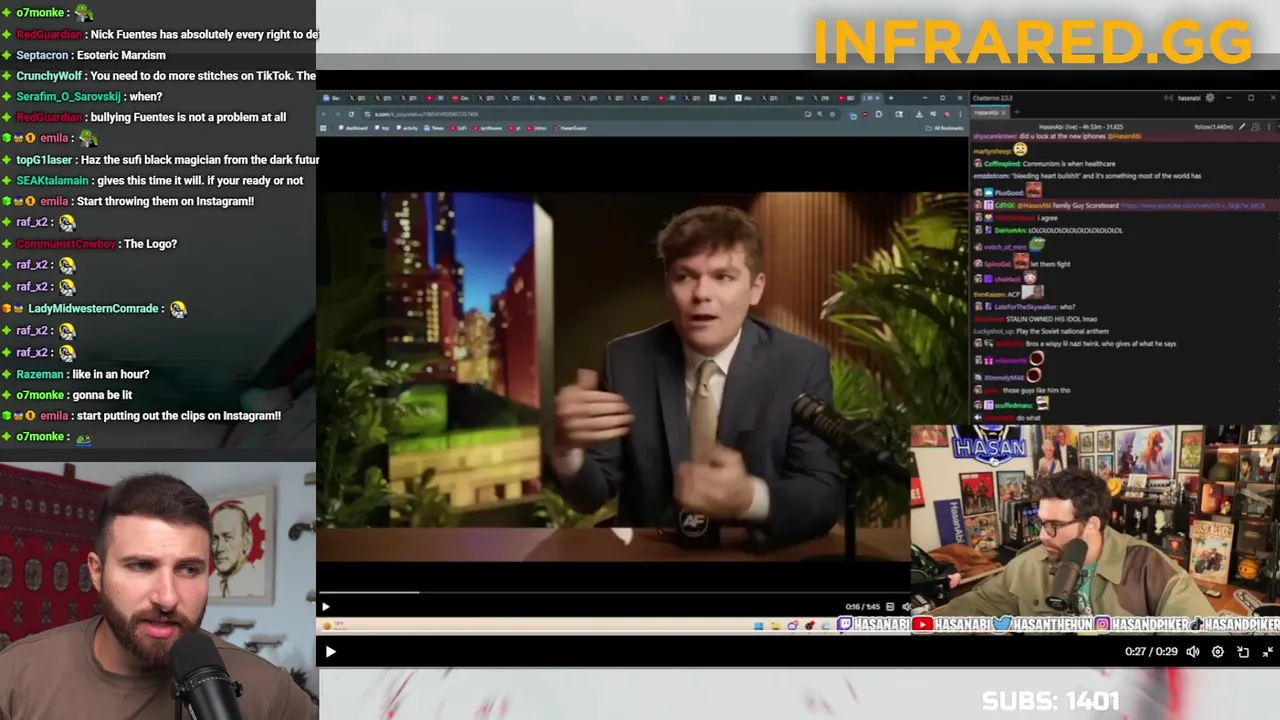Open the Windows Start menu in taskbar

[759, 626]
